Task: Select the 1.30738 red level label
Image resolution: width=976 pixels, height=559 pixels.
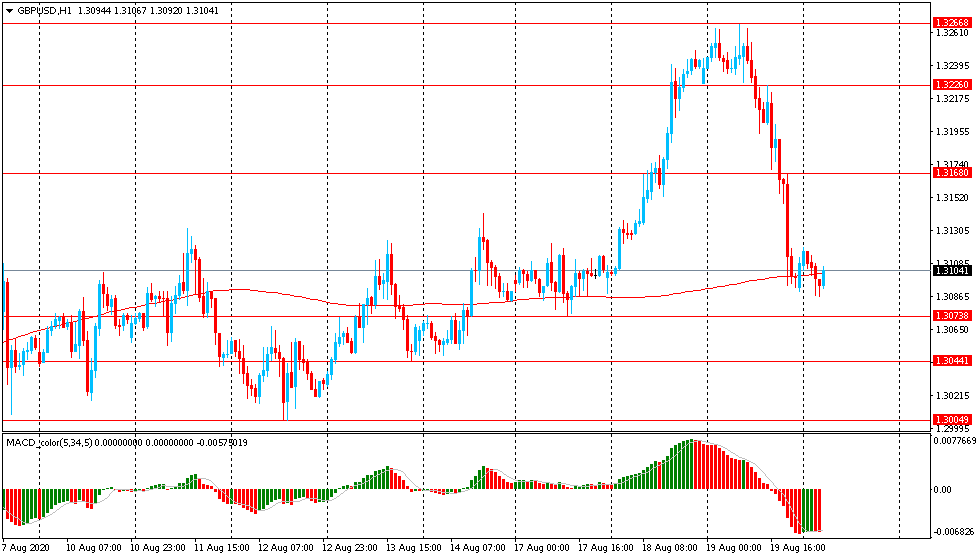Action: click(x=952, y=316)
